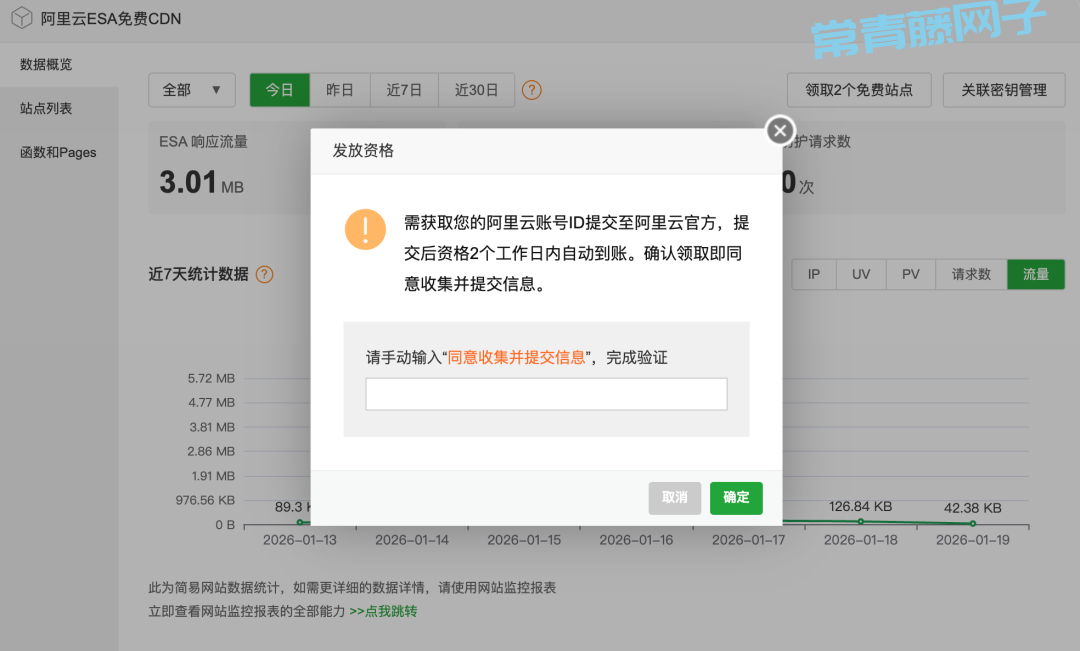This screenshot has width=1080, height=651.
Task: Focus the verification text input field
Action: [546, 394]
